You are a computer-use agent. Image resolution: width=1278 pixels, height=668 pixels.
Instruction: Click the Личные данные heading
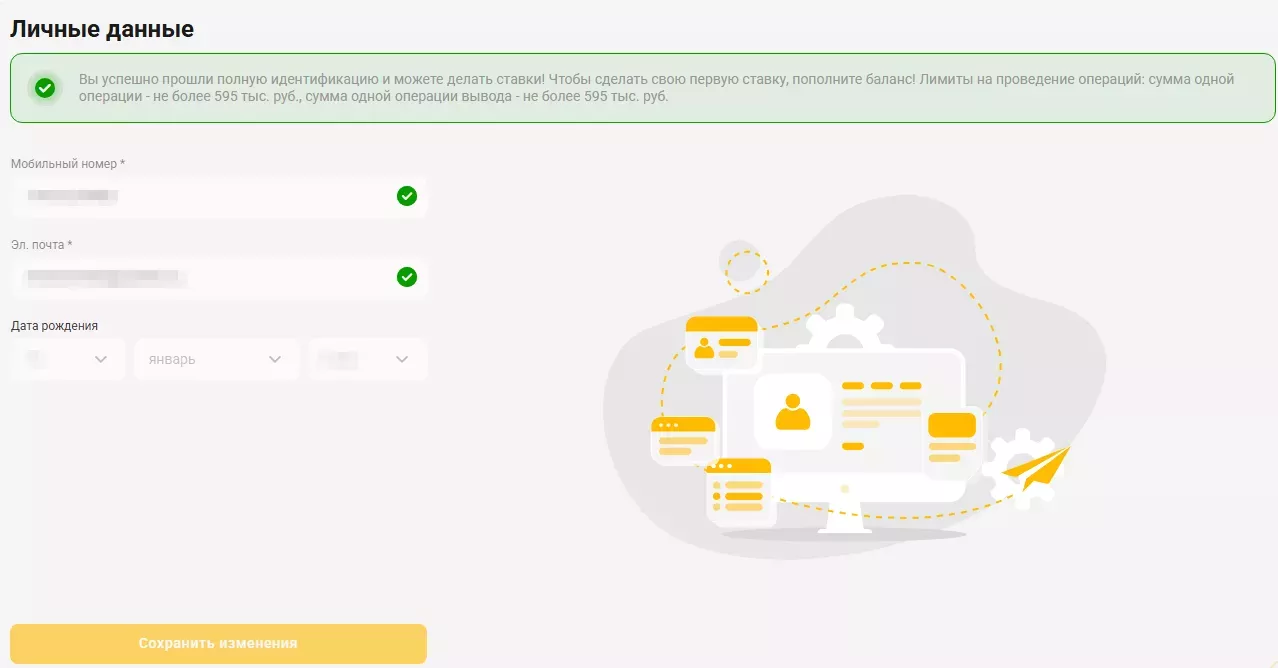102,29
